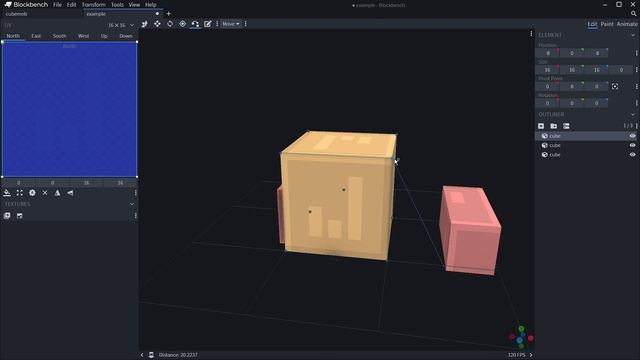The width and height of the screenshot is (640, 360).
Task: Click mirror UV vertical sideways-triangle icon
Action: point(70,193)
